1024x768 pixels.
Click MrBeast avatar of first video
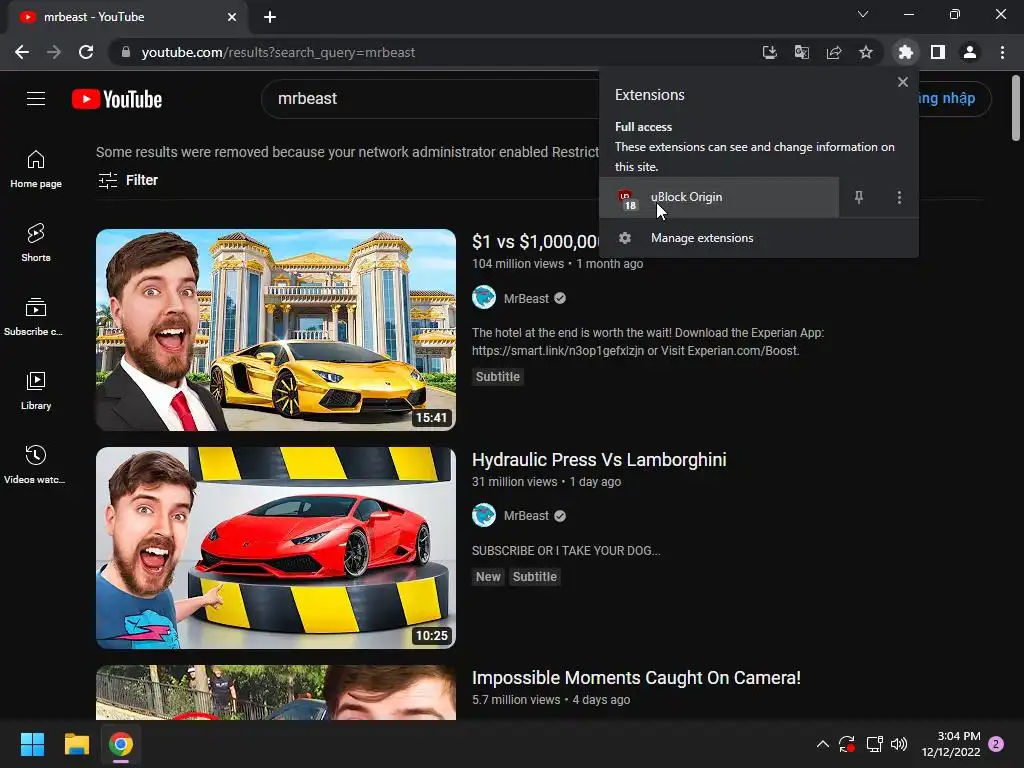484,298
